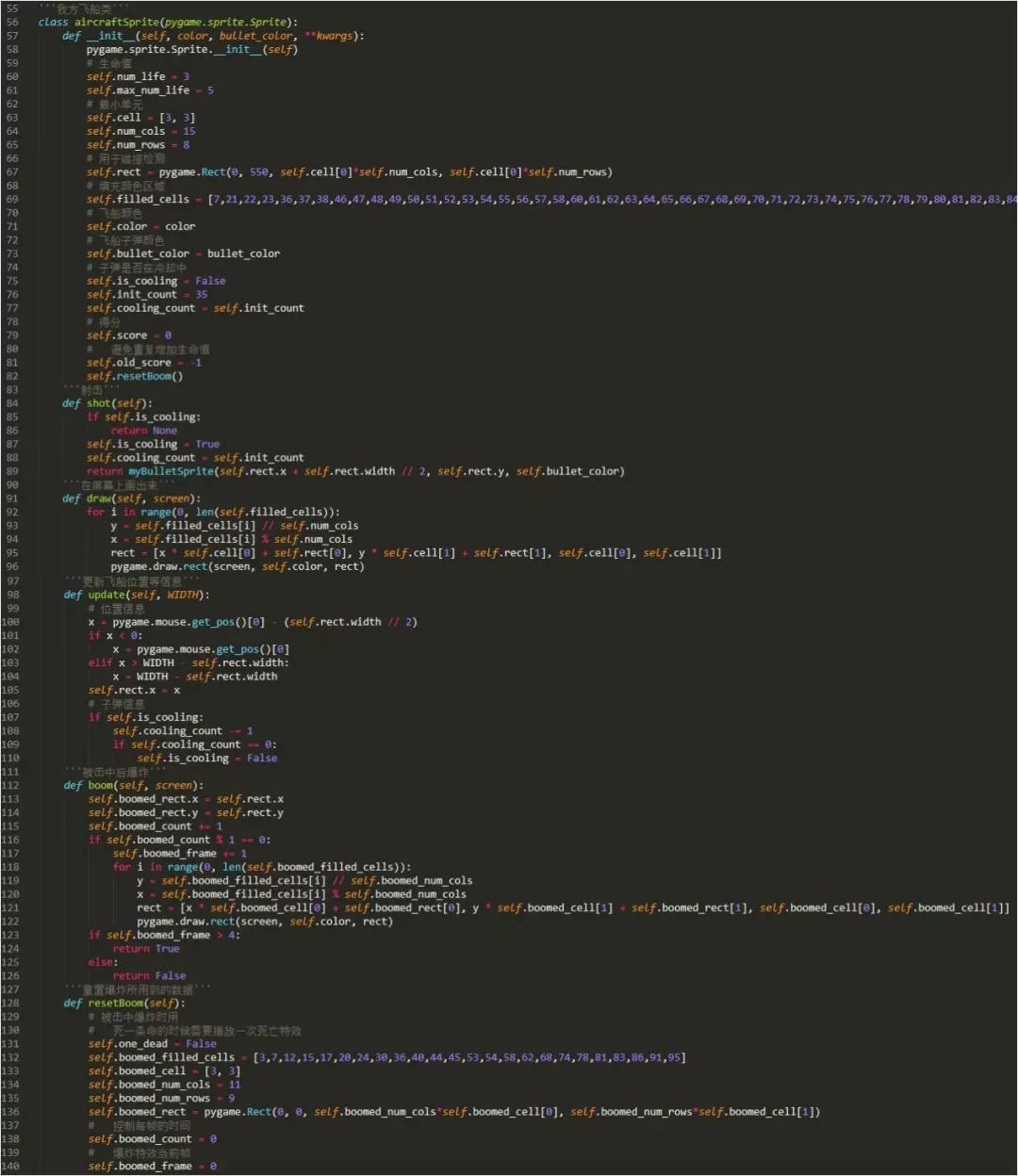Click 'if self.boomed_count % 1 == 0:' line
This screenshot has height=1176, width=1018.
click(x=180, y=840)
